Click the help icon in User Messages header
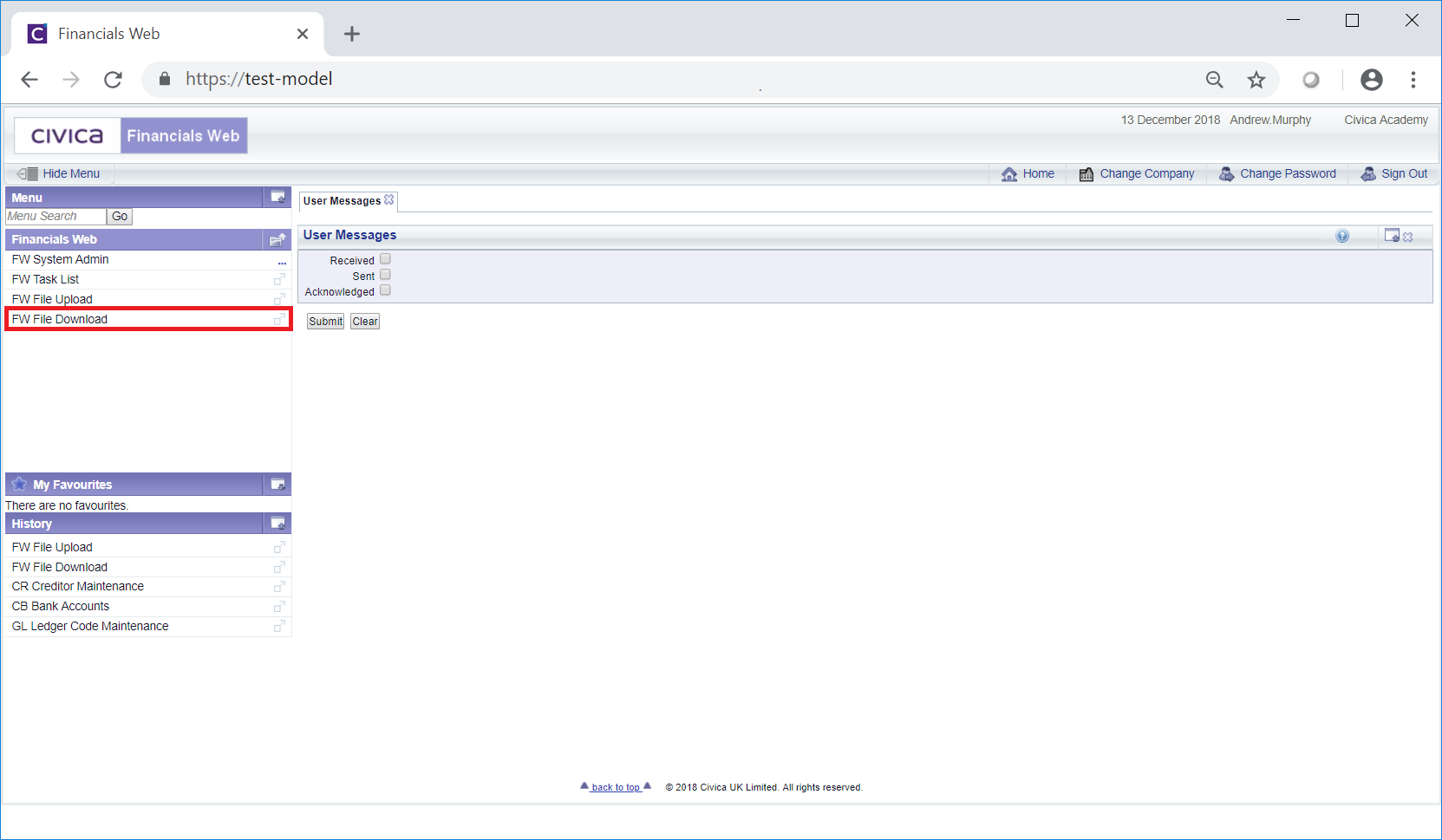 pos(1341,236)
